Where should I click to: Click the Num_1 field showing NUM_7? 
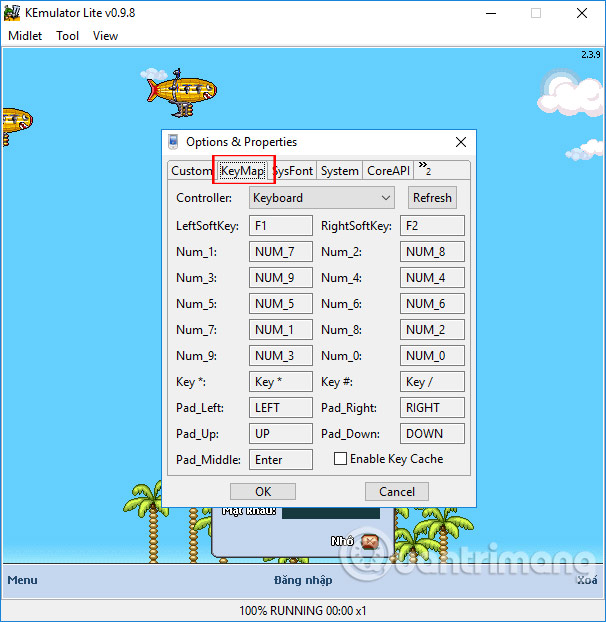point(281,251)
